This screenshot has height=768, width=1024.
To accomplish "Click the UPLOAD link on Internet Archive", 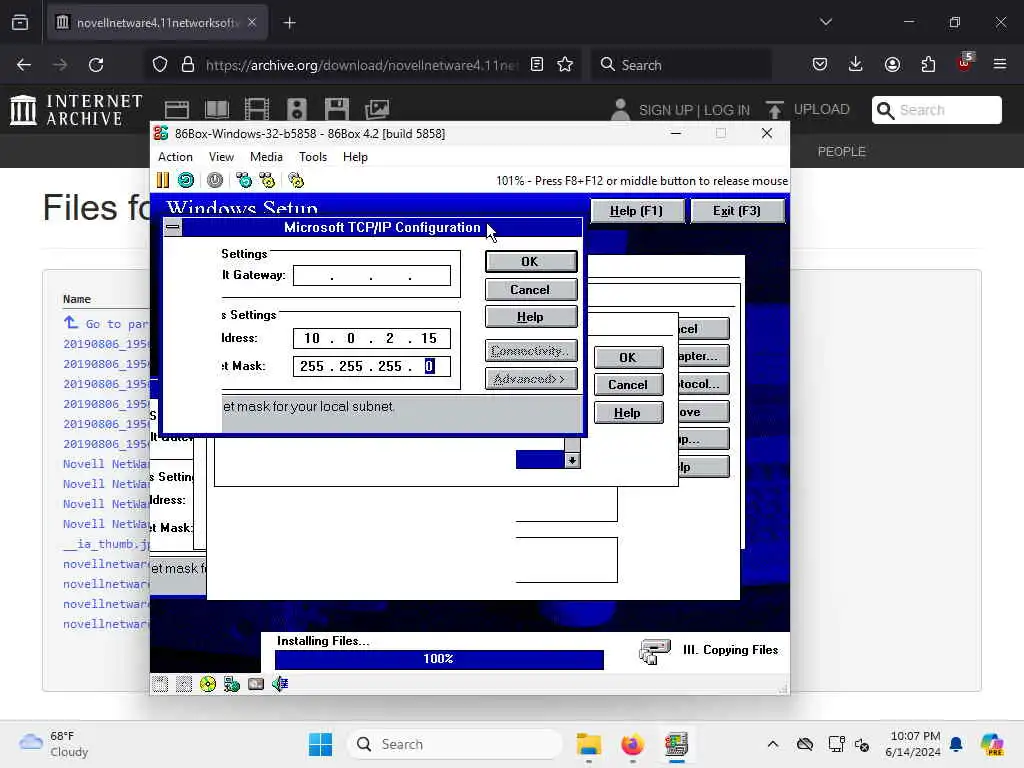I will coord(822,109).
